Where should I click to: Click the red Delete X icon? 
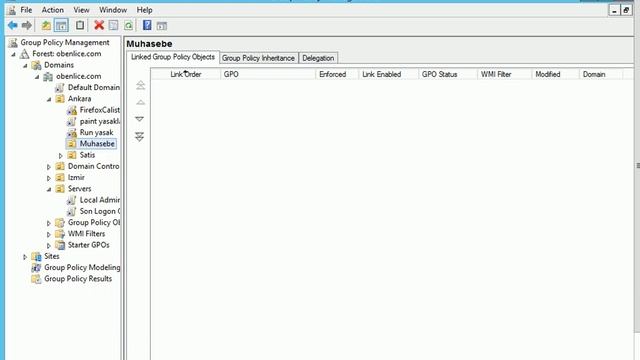[99, 25]
